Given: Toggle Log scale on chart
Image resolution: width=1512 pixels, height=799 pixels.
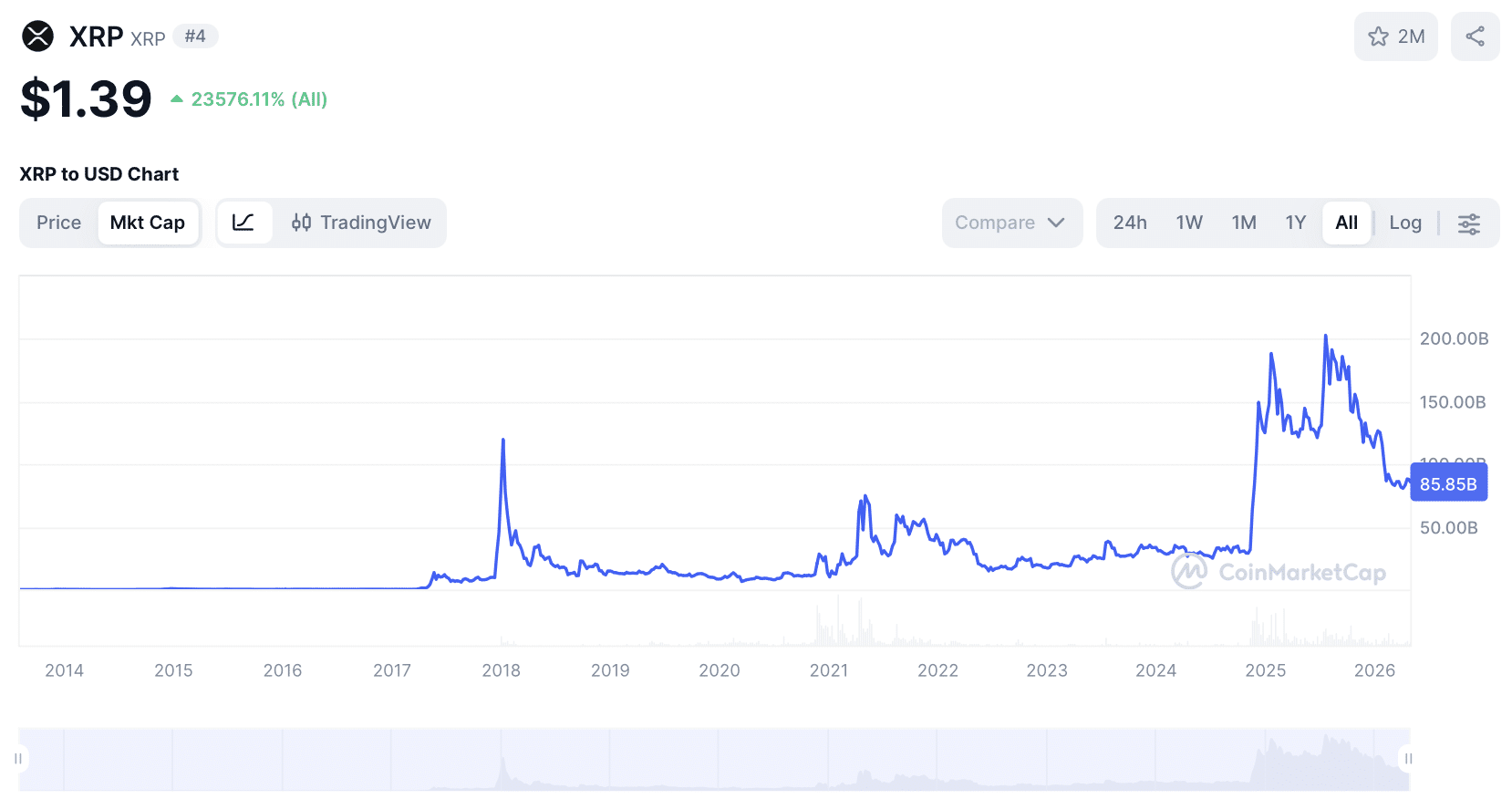Looking at the screenshot, I should pos(1405,223).
